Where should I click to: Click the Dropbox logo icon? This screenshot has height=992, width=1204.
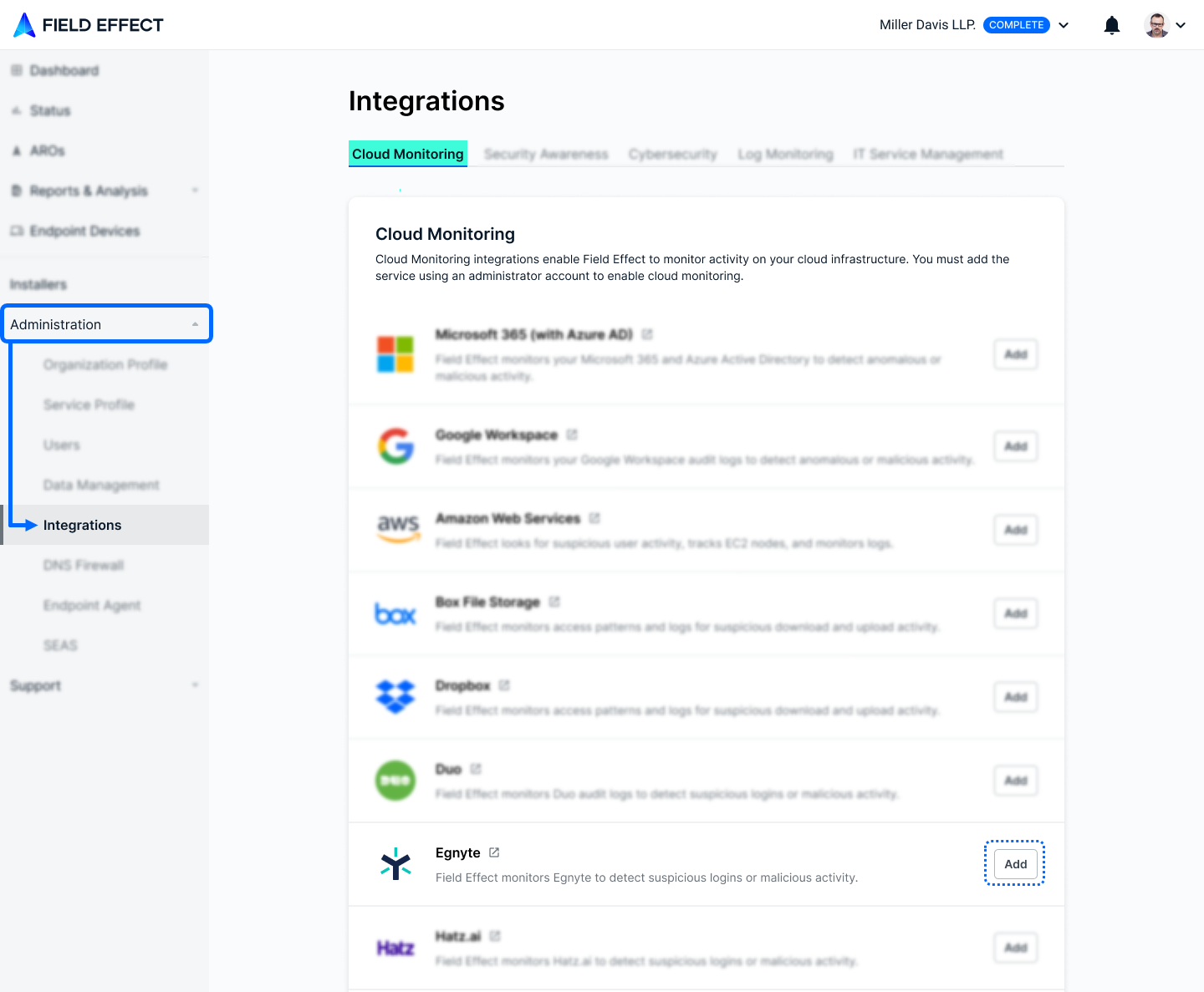click(x=395, y=696)
